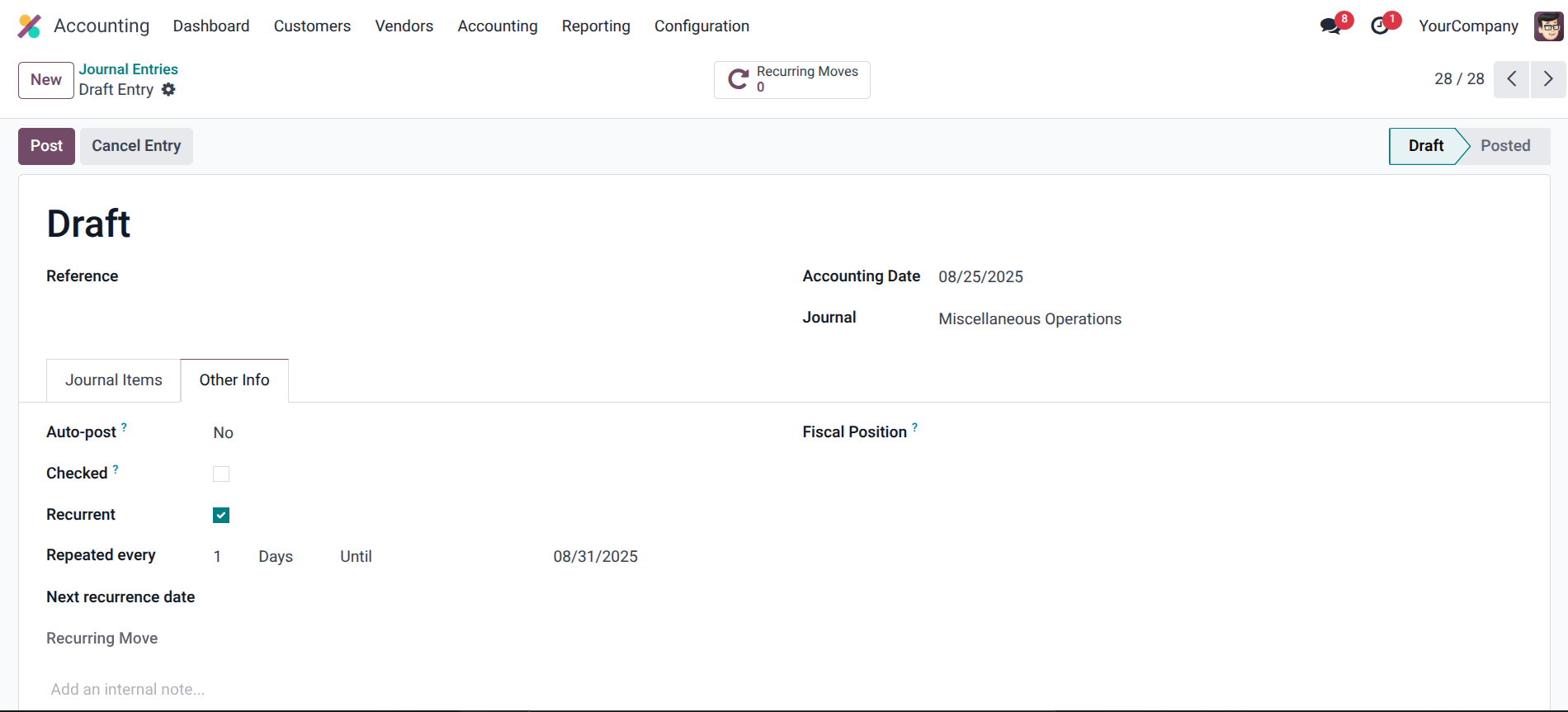The width and height of the screenshot is (1568, 712).
Task: Open the Reporting menu
Action: tap(595, 26)
